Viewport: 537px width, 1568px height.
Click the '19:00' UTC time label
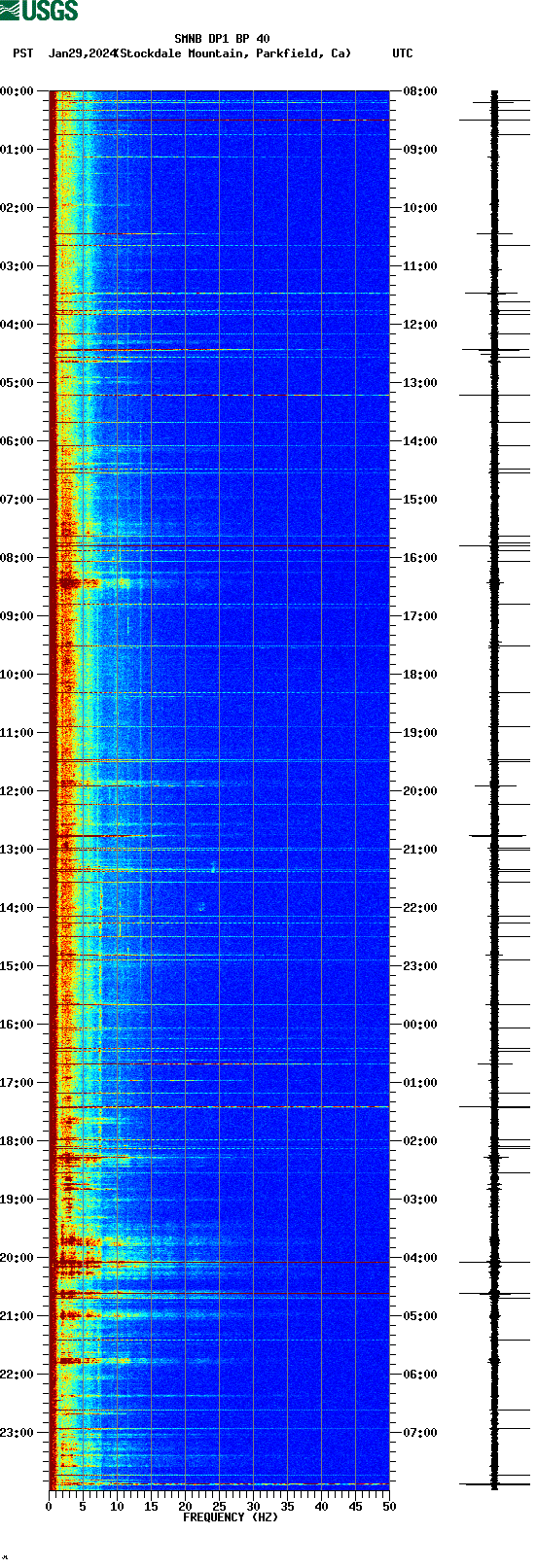point(420,733)
